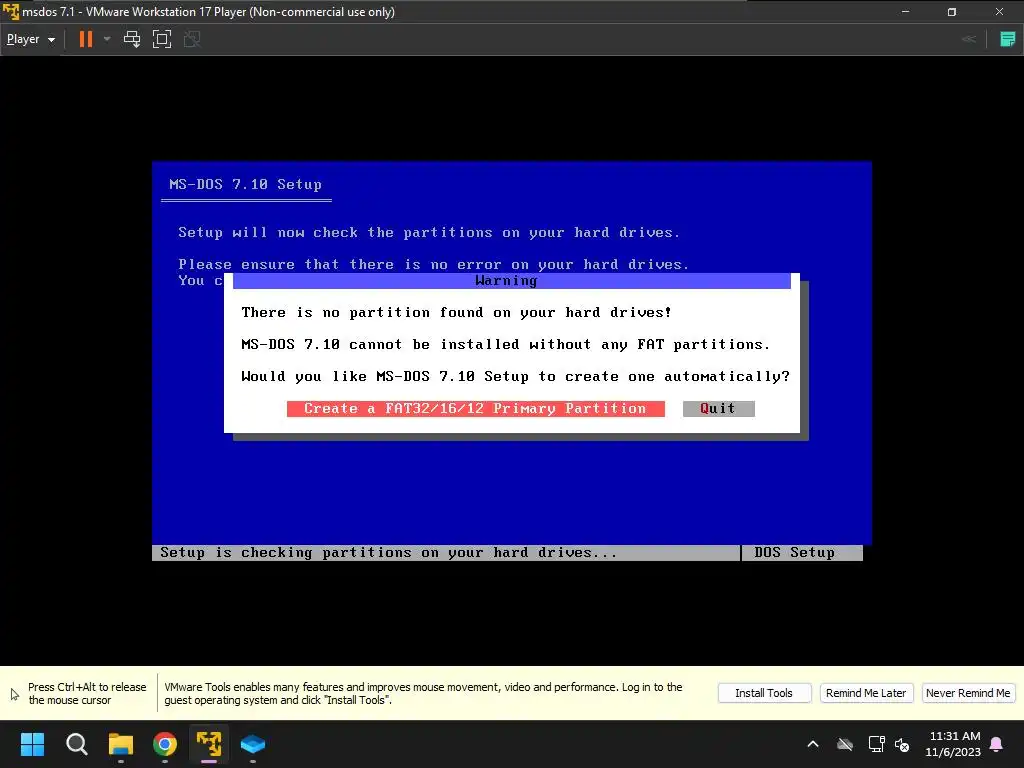This screenshot has height=768, width=1024.
Task: Click 'Setup is checking partitions' status text
Action: click(389, 552)
